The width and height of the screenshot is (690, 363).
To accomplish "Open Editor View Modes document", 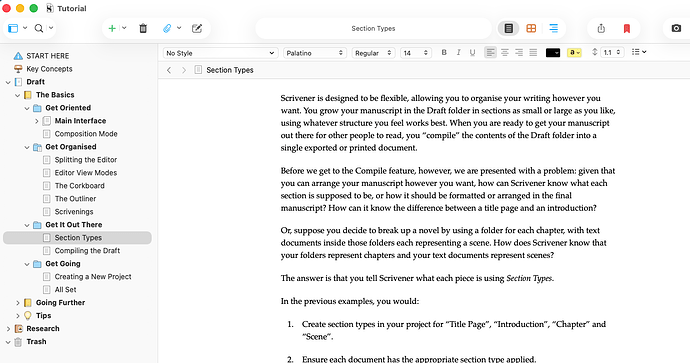I will click(x=85, y=172).
